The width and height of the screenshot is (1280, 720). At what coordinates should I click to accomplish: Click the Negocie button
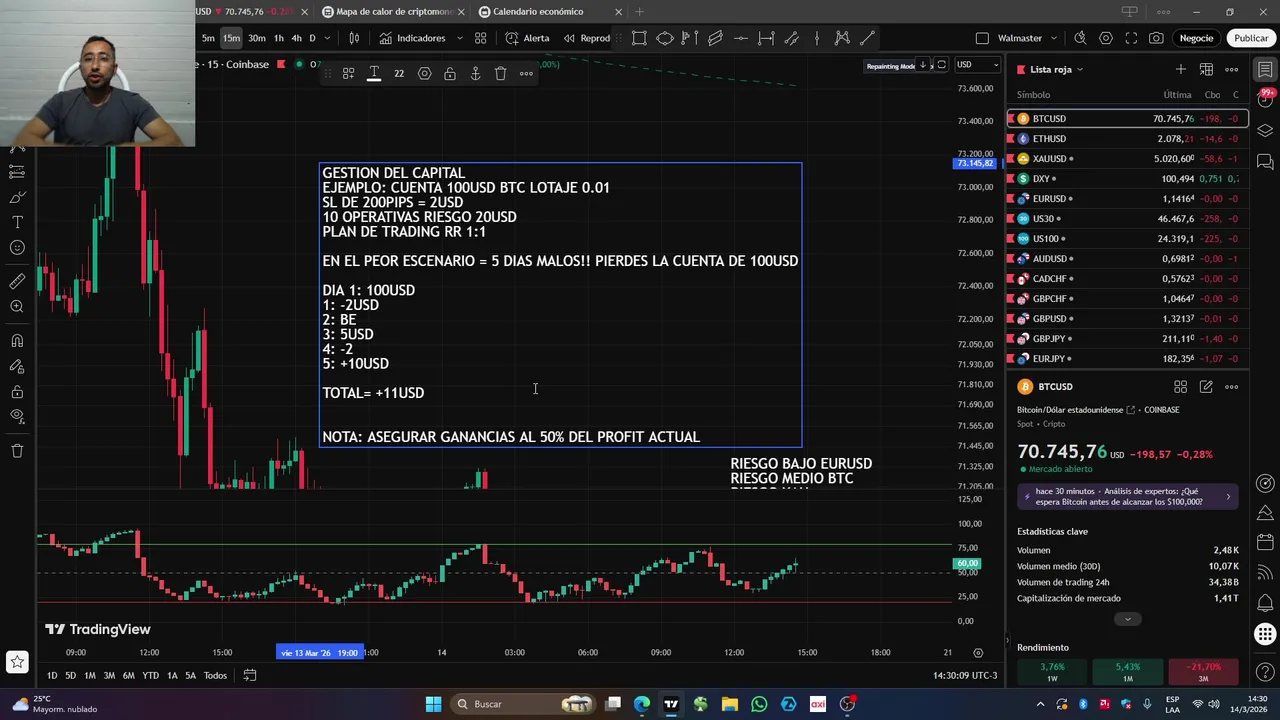(1196, 38)
